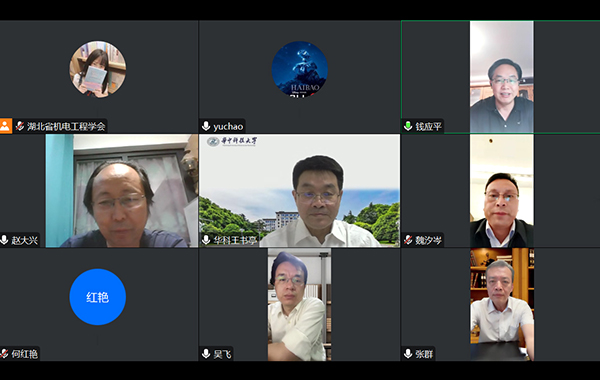
Task: Click the microphone icon beside 张群
Action: point(408,353)
